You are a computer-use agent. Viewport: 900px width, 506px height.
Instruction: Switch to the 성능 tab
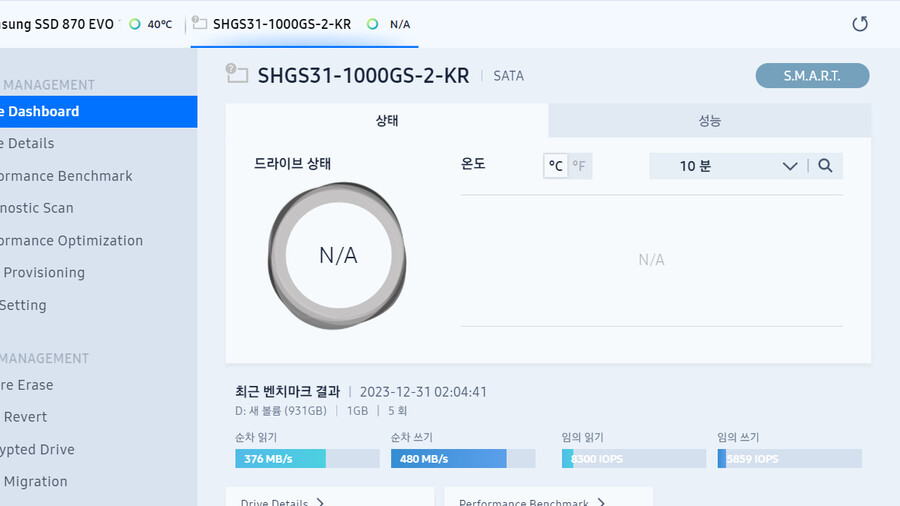click(709, 120)
